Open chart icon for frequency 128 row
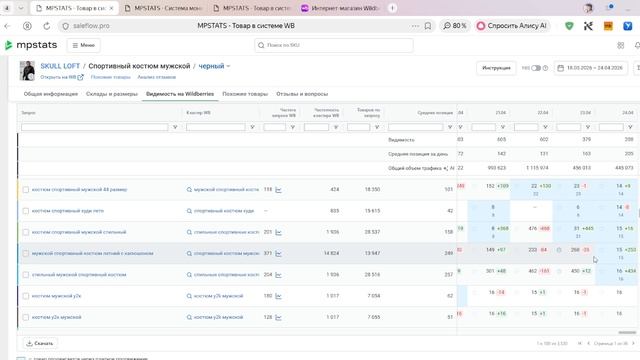640x360 pixels. [x=278, y=317]
